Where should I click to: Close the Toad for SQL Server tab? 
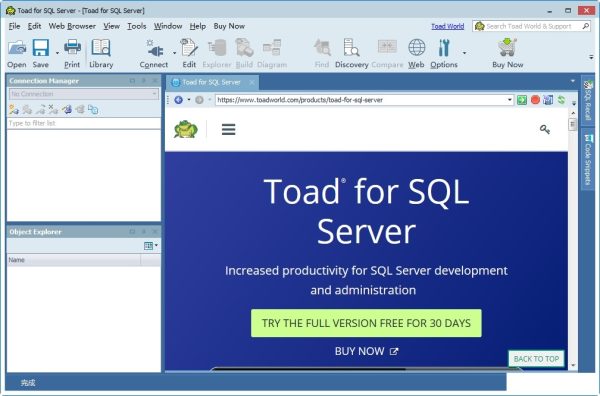point(252,82)
